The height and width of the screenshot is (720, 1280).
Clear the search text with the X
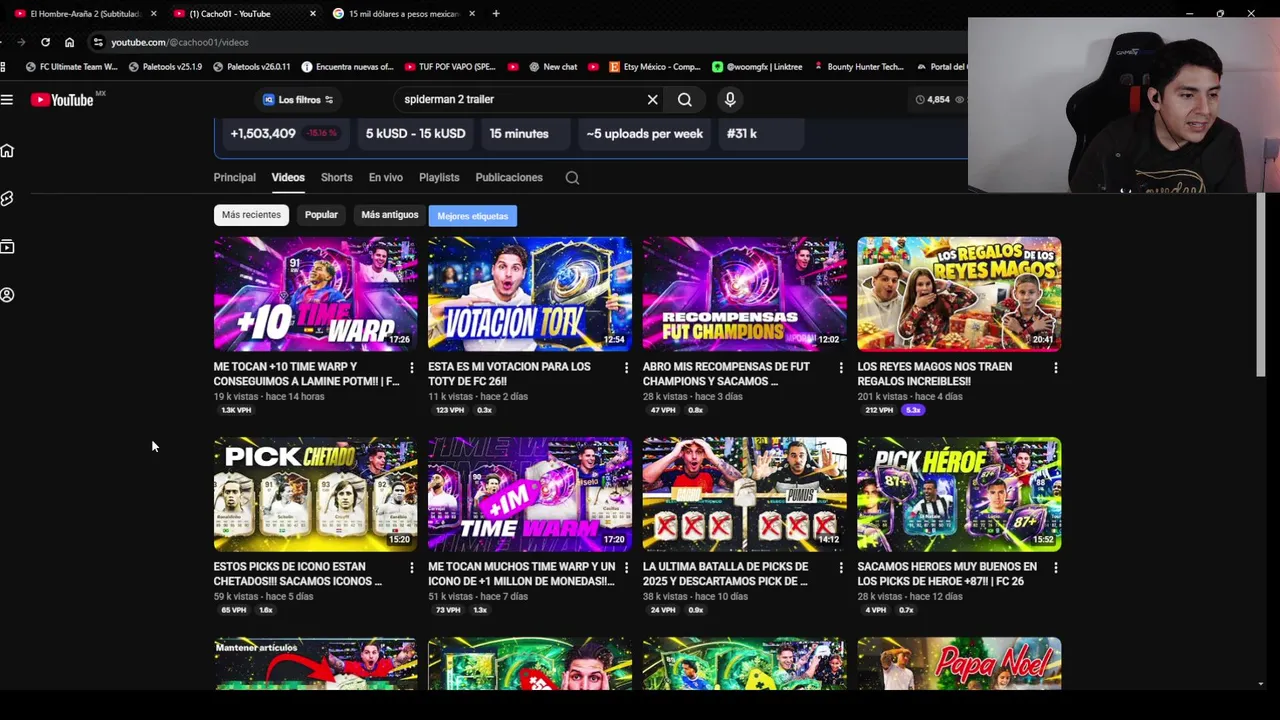click(x=652, y=99)
